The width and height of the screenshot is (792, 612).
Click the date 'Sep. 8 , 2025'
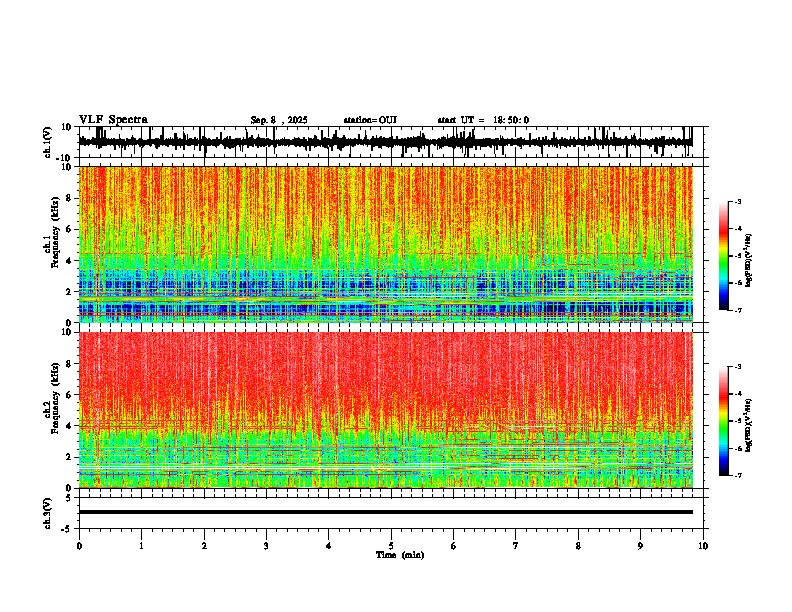279,120
